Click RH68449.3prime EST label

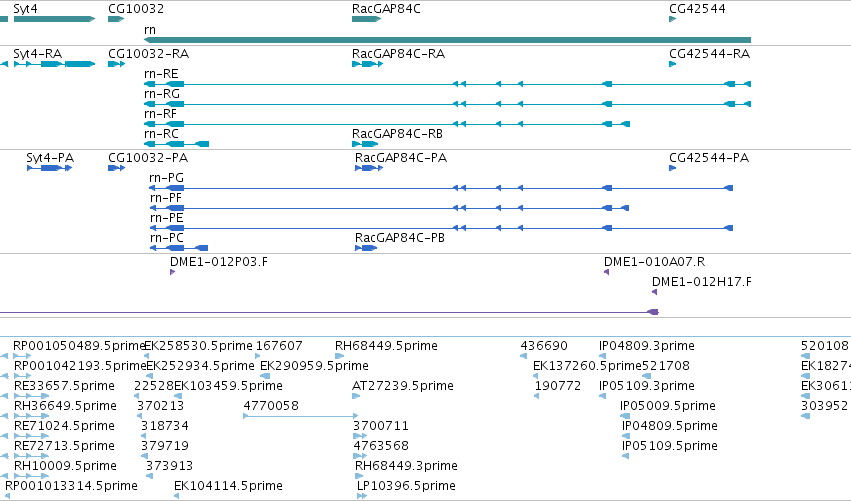tap(406, 467)
